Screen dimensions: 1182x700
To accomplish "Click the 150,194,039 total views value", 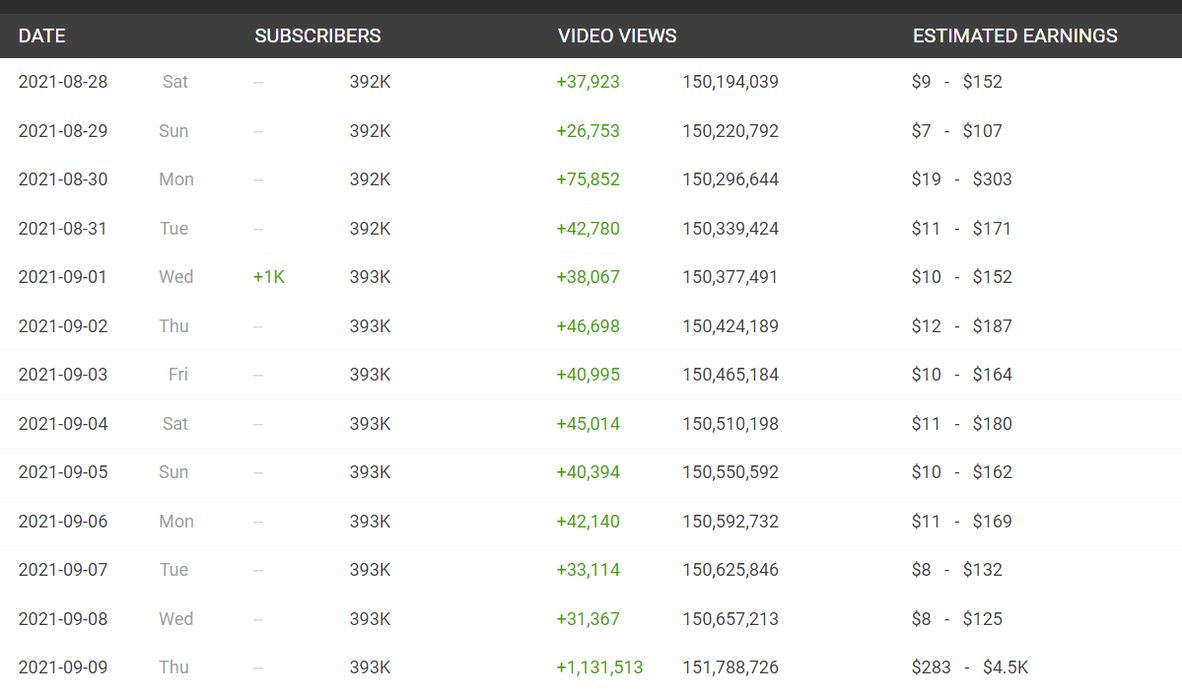I will pos(730,82).
